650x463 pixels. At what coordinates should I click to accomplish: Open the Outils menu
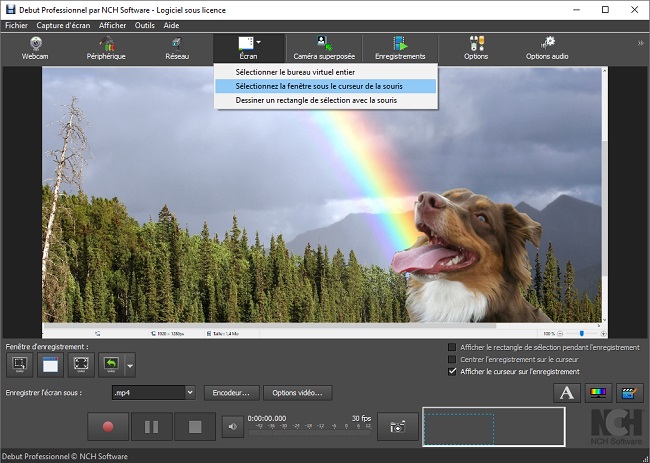pos(145,25)
